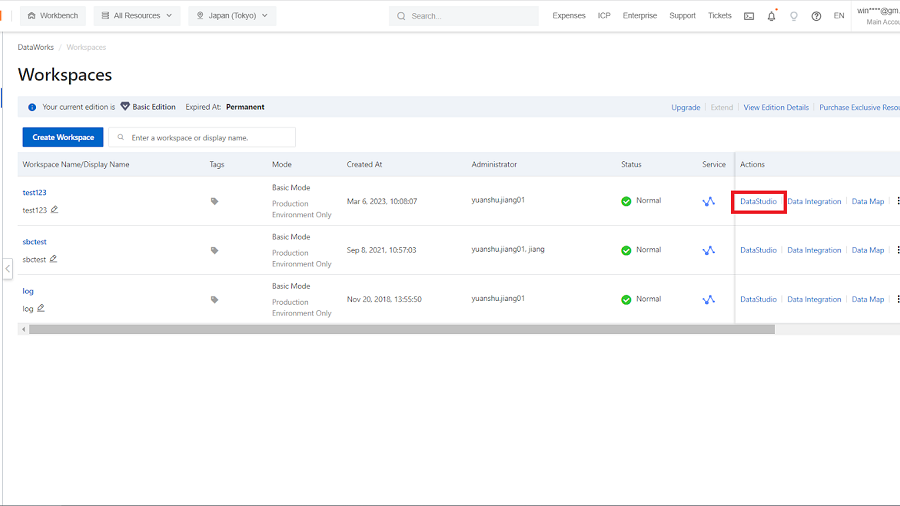This screenshot has height=506, width=900.
Task: Open the Expenses menu
Action: coord(569,16)
